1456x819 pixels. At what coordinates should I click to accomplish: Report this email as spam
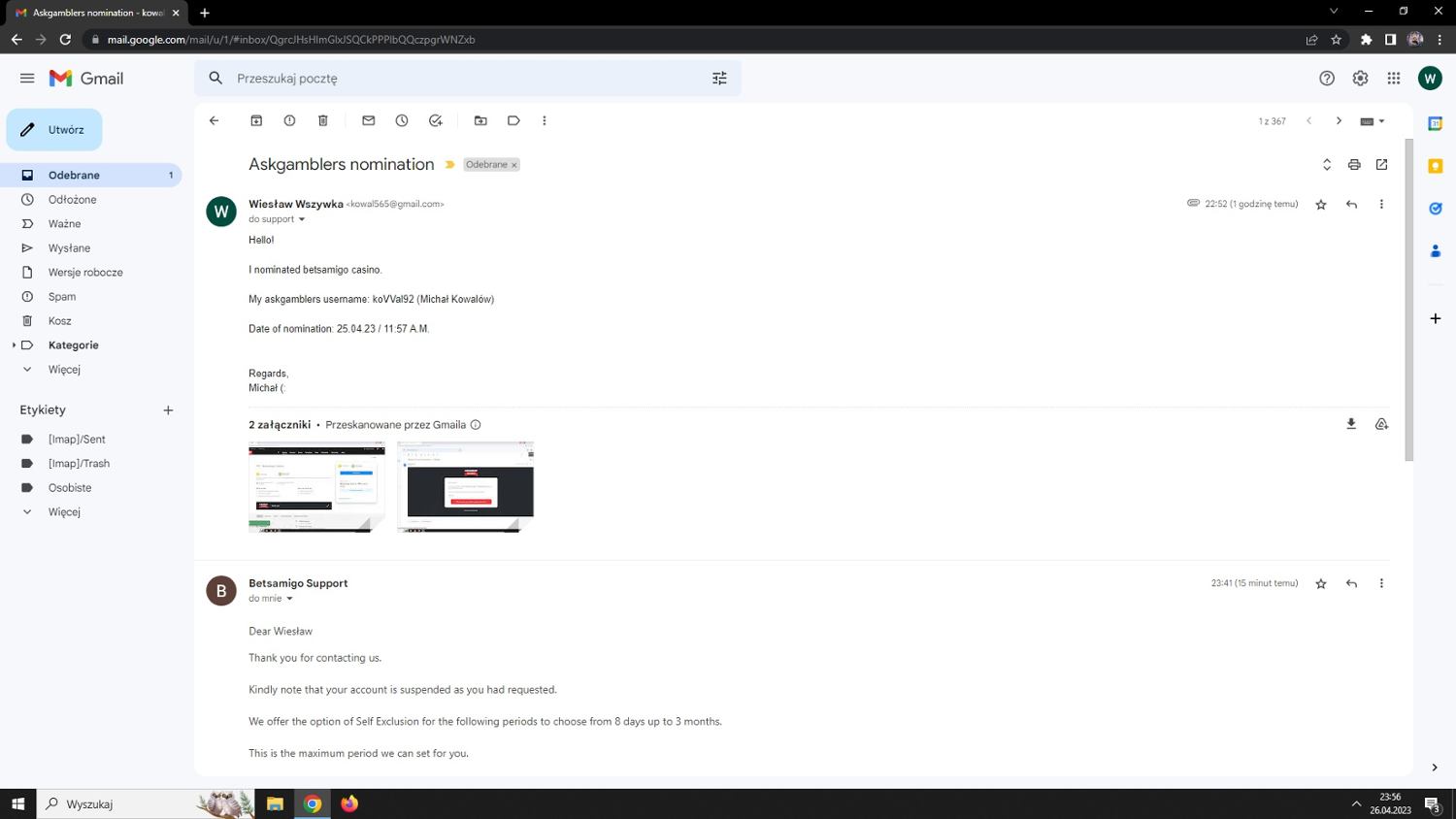coord(289,120)
